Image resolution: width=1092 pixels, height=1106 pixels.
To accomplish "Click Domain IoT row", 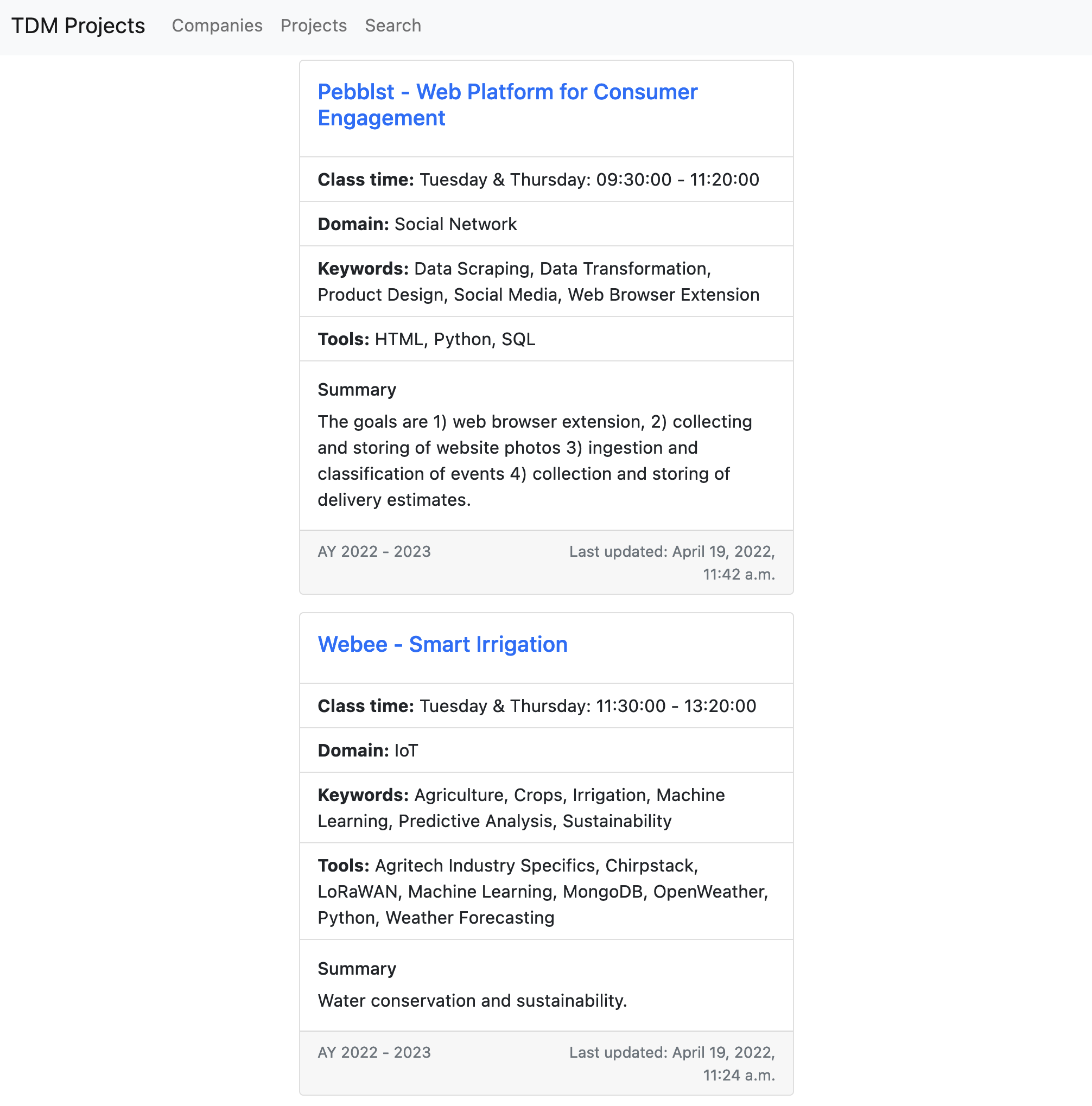I will pyautogui.click(x=367, y=751).
